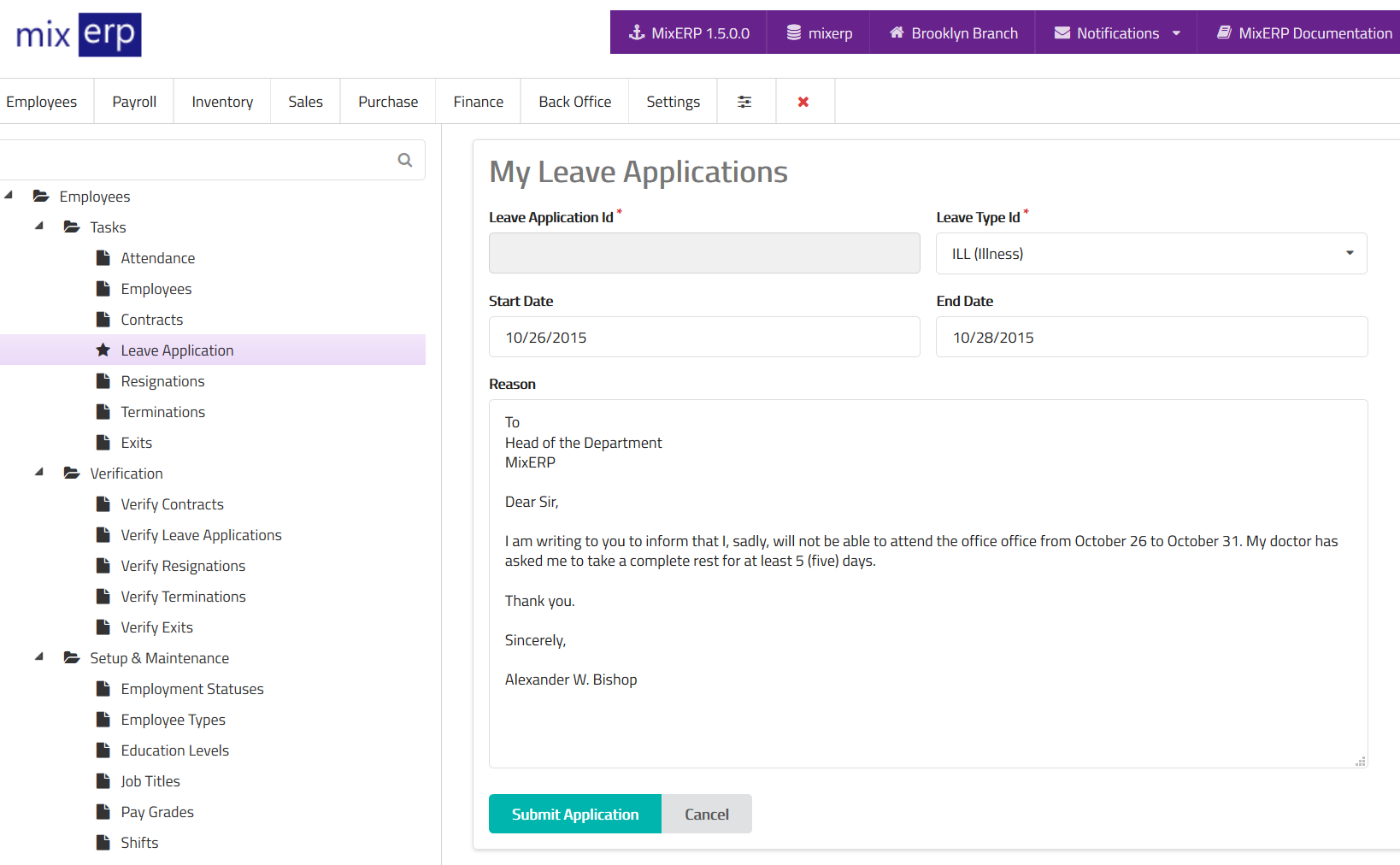Open the Leave Type Id dropdown
Screen dimensions: 1400x865
point(1150,254)
